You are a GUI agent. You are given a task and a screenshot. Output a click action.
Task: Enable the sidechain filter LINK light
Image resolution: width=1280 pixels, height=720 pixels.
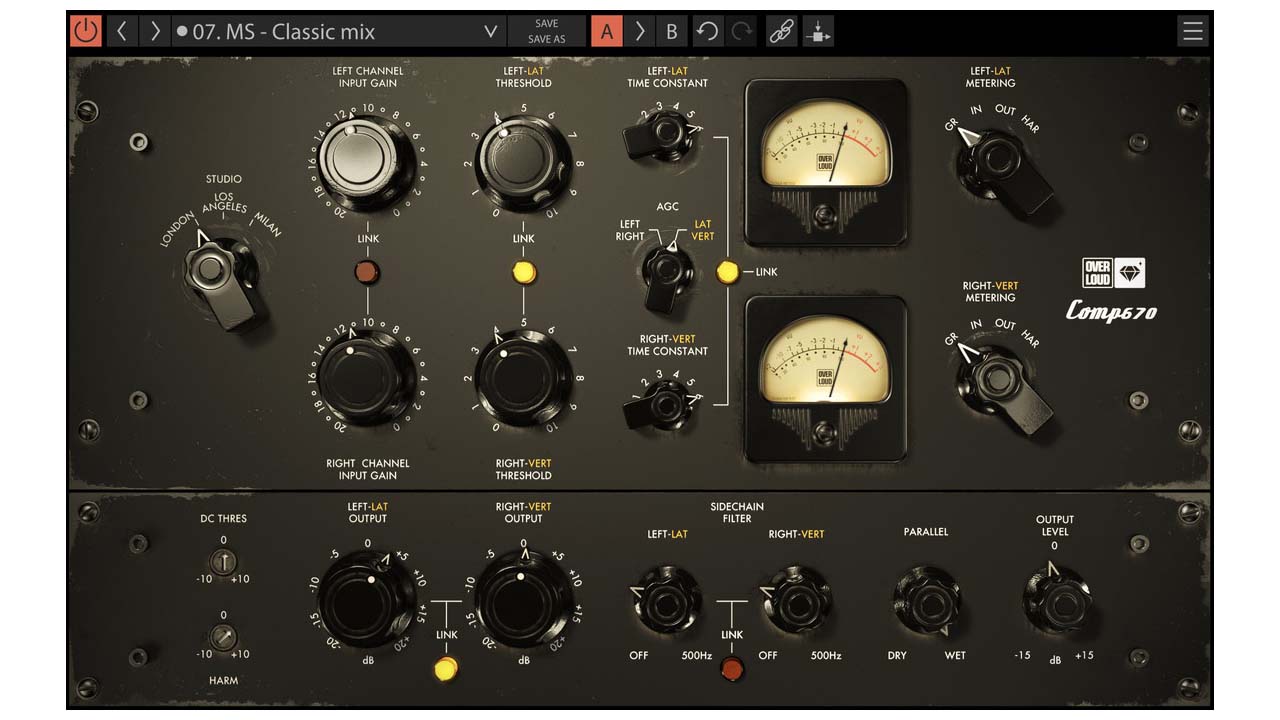[x=732, y=667]
